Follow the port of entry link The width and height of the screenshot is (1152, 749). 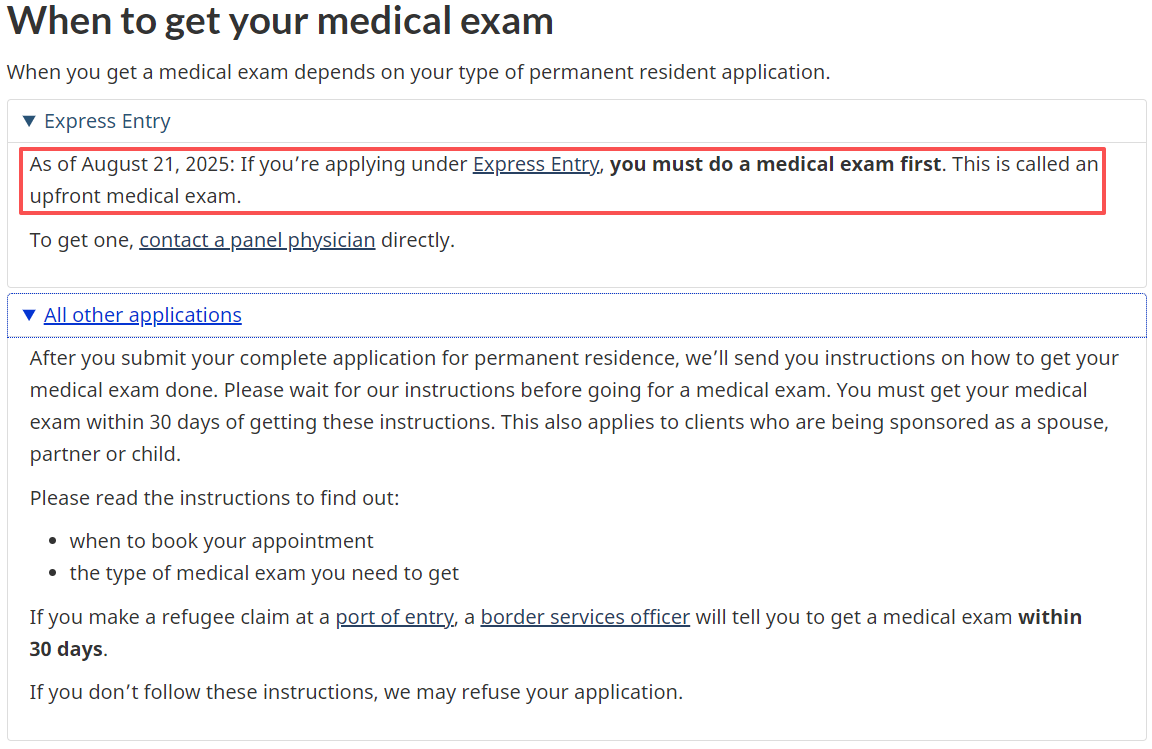click(394, 618)
